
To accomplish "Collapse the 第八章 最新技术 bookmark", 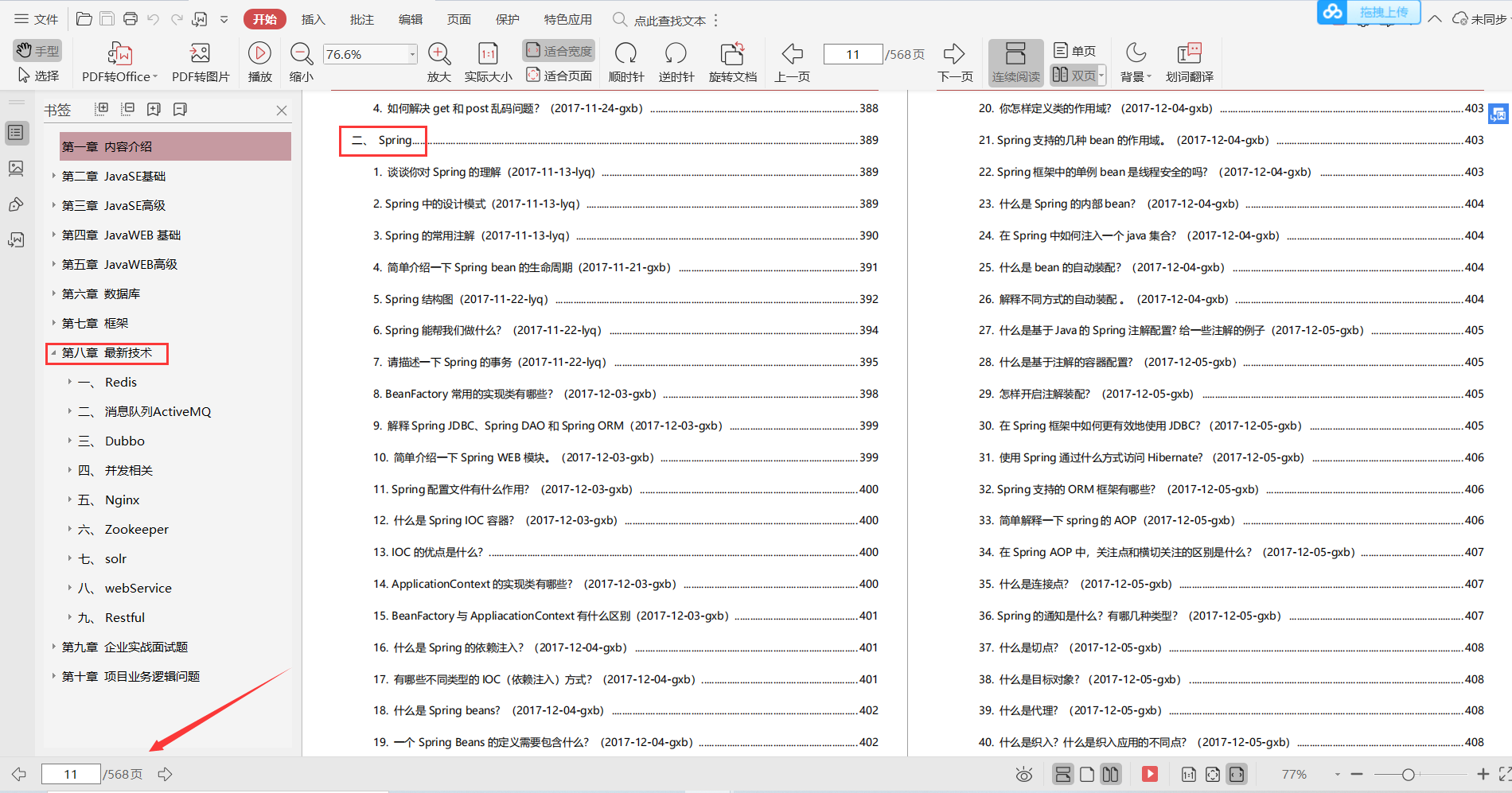I will pyautogui.click(x=53, y=352).
